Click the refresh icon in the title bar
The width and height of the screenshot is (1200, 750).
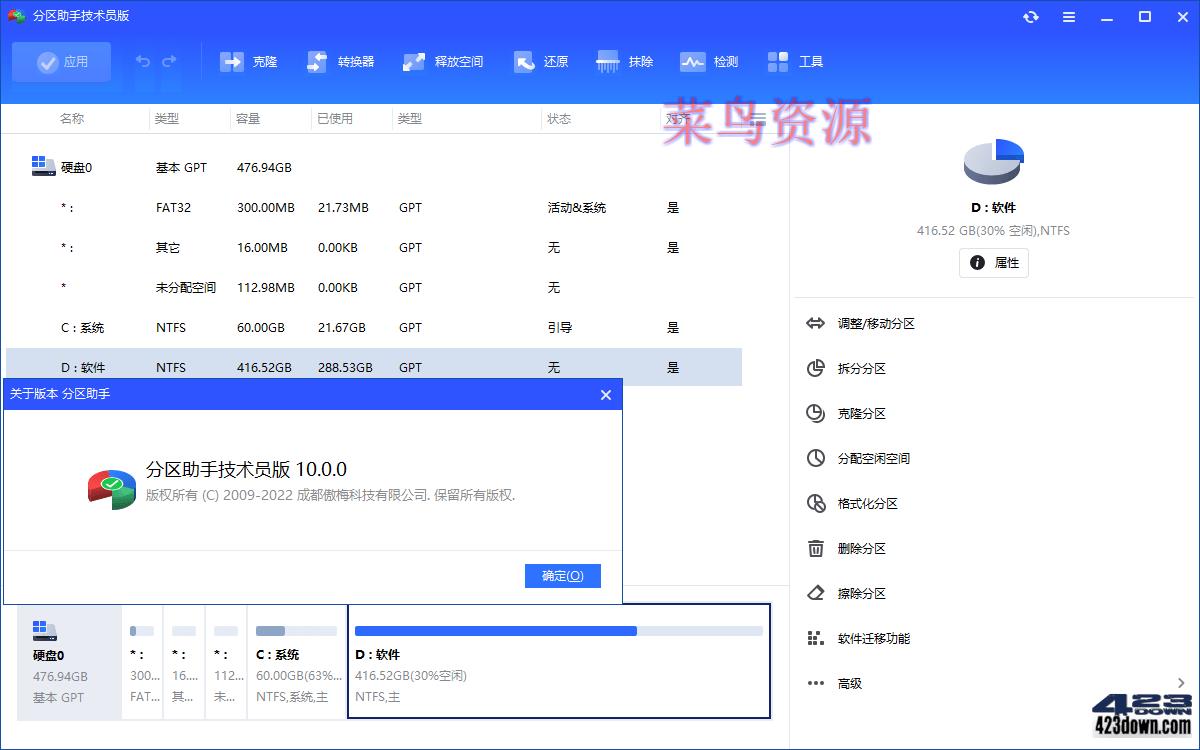1031,17
